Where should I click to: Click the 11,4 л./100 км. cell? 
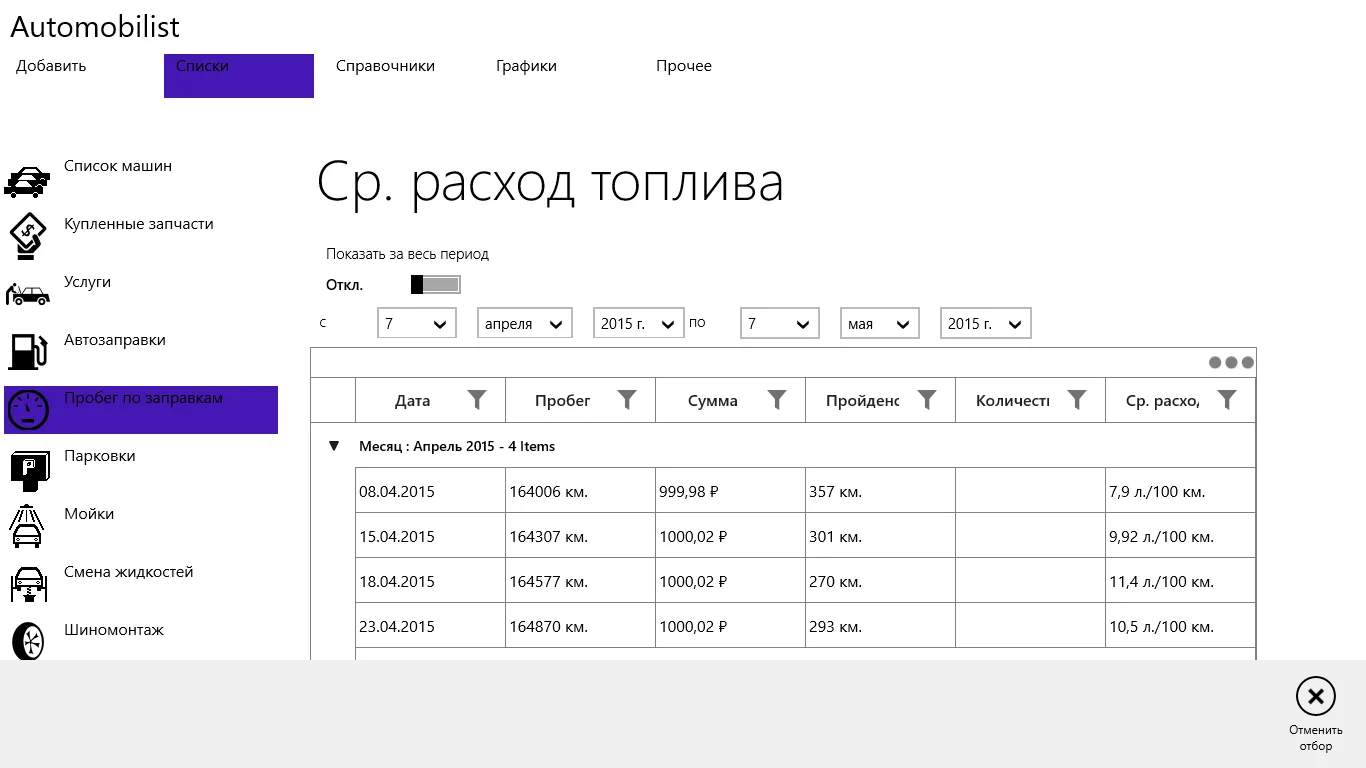[x=1181, y=581]
